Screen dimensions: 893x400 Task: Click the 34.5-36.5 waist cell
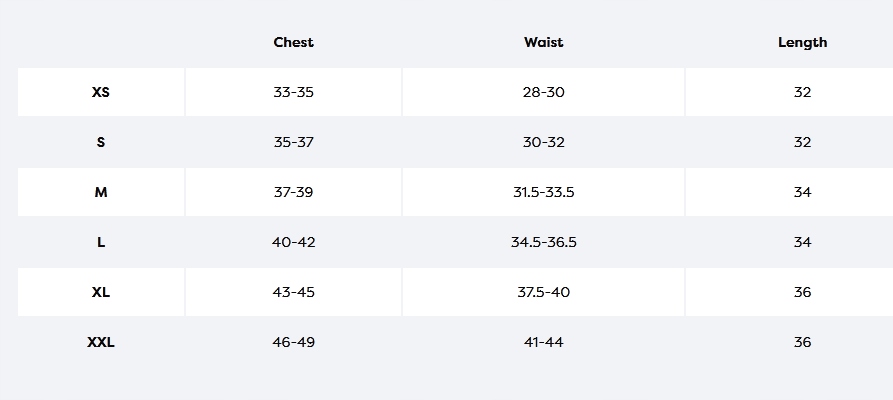[x=543, y=242]
